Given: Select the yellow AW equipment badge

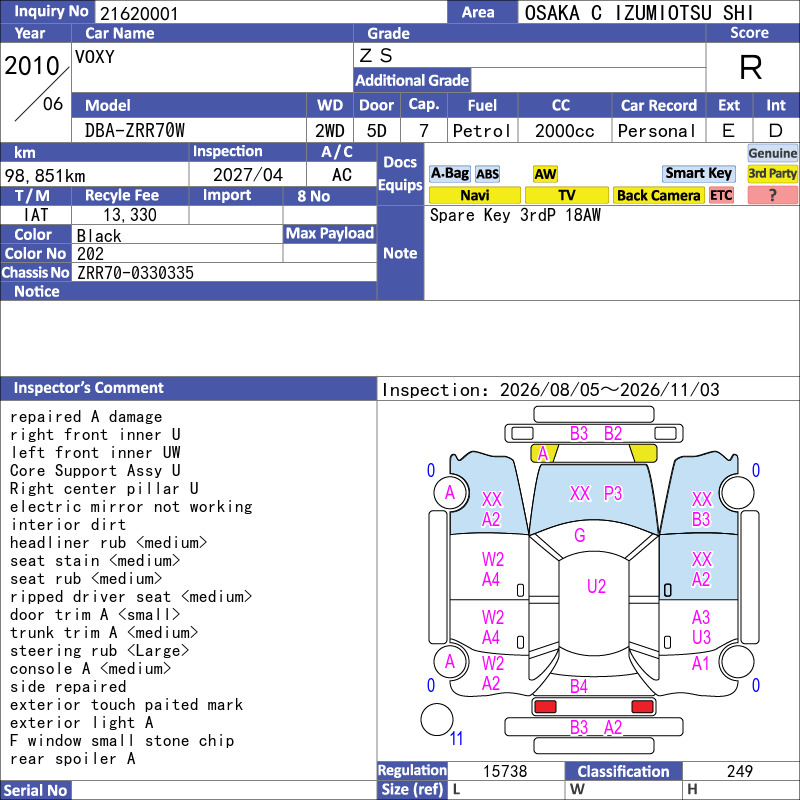Looking at the screenshot, I should pos(545,174).
